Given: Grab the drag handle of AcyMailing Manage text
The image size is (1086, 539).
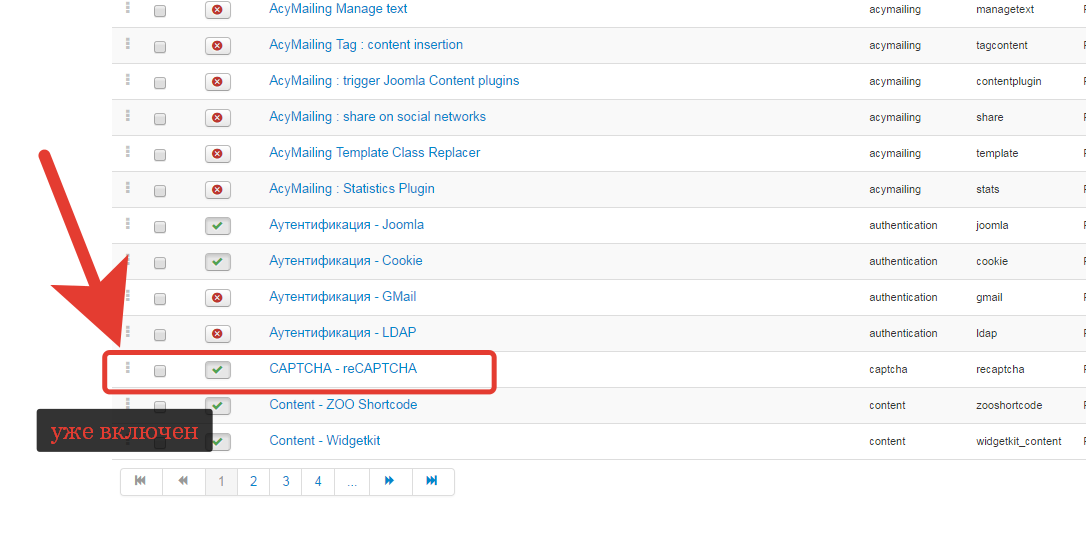Looking at the screenshot, I should [x=127, y=8].
